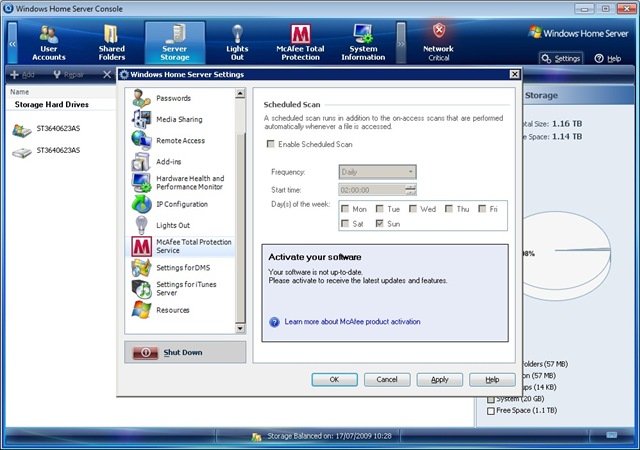The width and height of the screenshot is (640, 450).
Task: Close the Windows Home Server Settings dialog
Action: (x=514, y=74)
